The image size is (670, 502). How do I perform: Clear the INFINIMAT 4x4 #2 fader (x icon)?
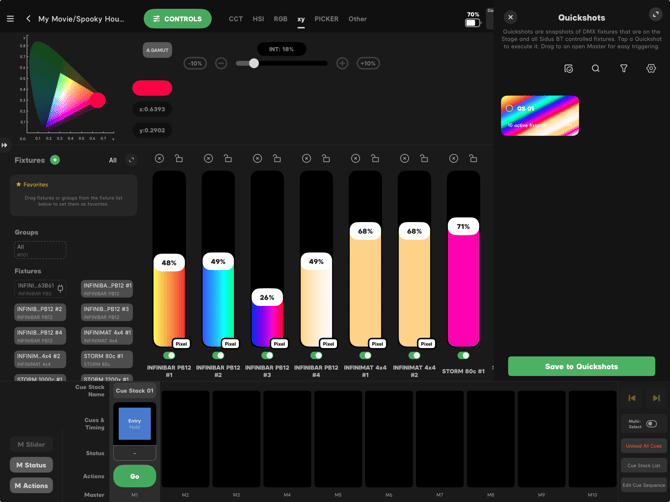point(405,159)
